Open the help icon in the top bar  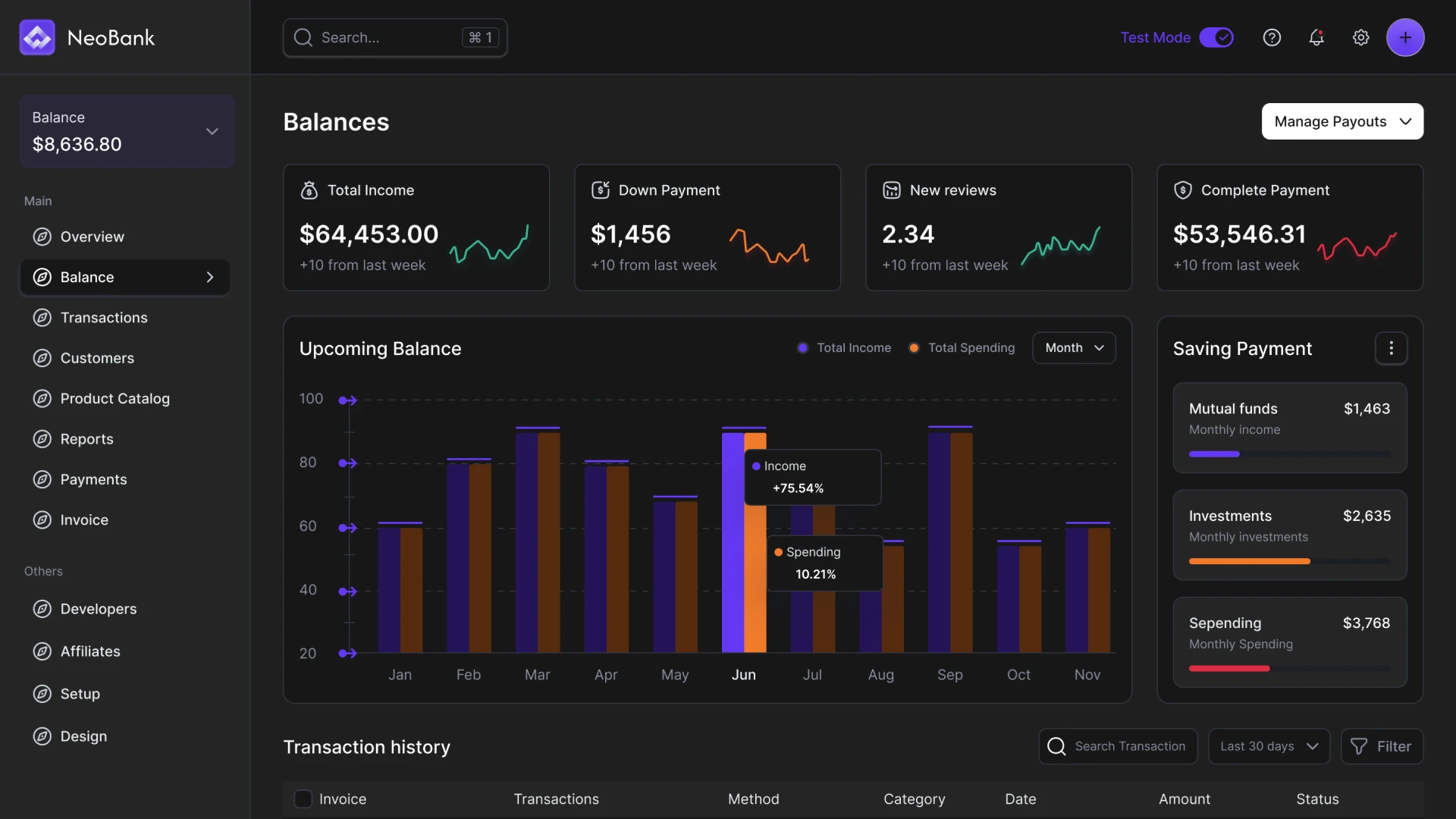1272,37
